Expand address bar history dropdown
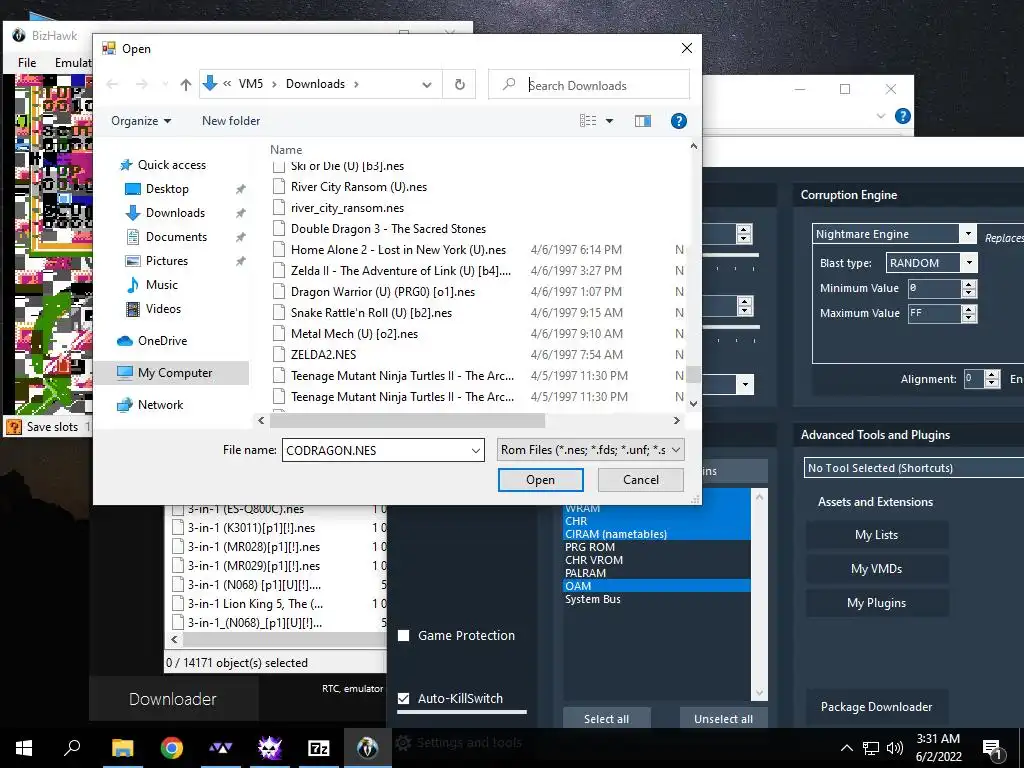This screenshot has height=768, width=1024. pos(426,84)
